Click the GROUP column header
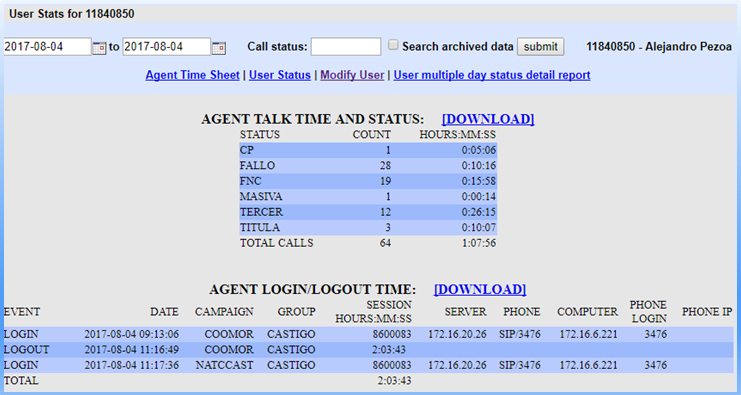This screenshot has height=395, width=741. click(296, 312)
